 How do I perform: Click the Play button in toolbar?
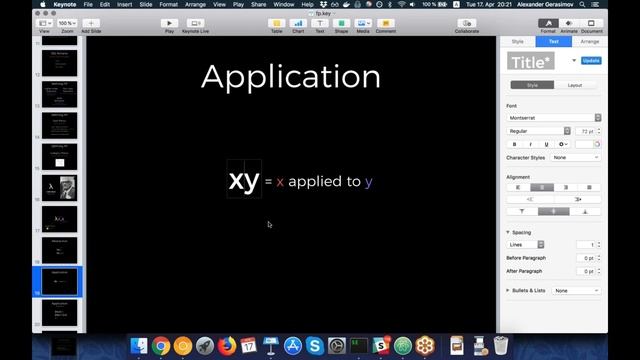[x=169, y=23]
